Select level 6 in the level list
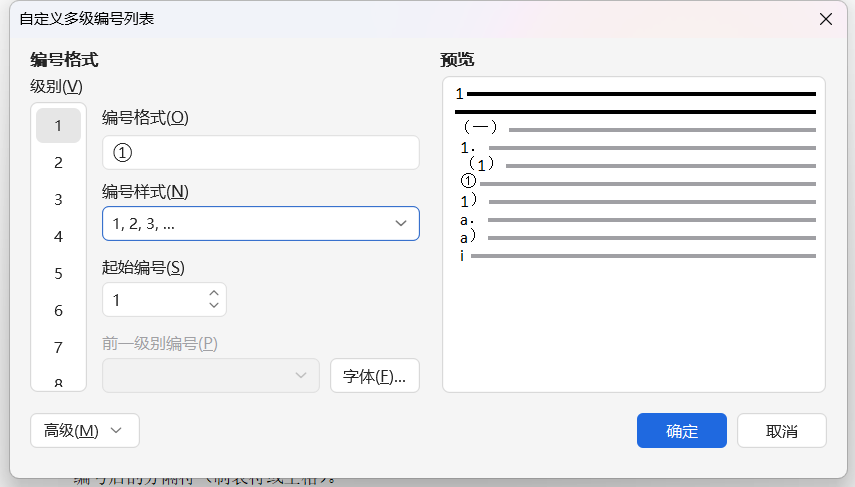 click(x=58, y=311)
